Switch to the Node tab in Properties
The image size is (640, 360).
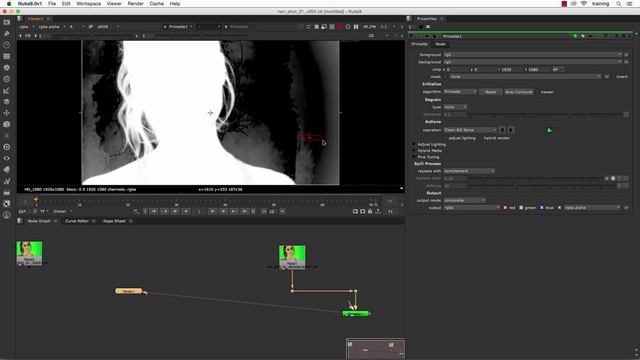440,44
